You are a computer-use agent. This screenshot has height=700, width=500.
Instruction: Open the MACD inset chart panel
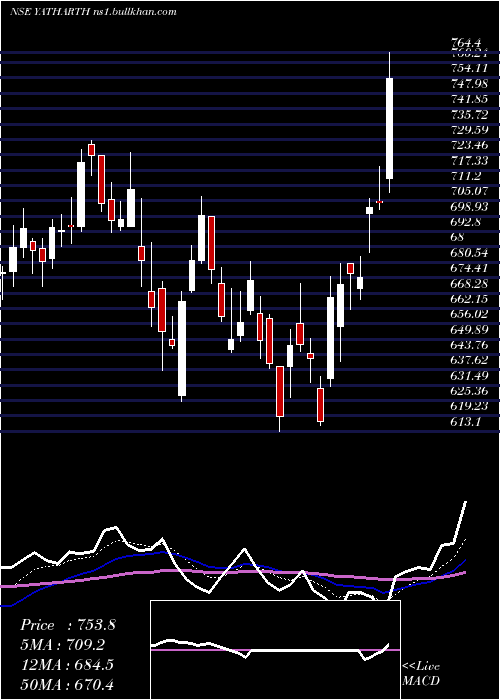pos(275,650)
